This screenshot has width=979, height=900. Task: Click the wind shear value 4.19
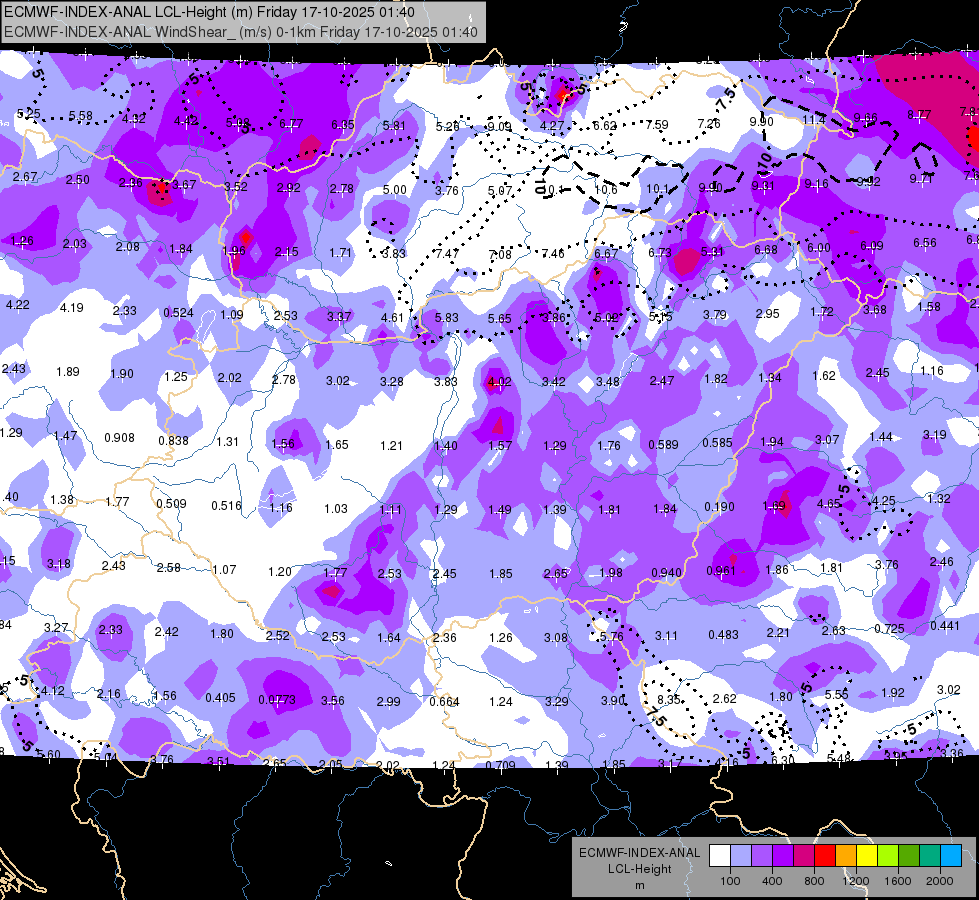(x=71, y=307)
